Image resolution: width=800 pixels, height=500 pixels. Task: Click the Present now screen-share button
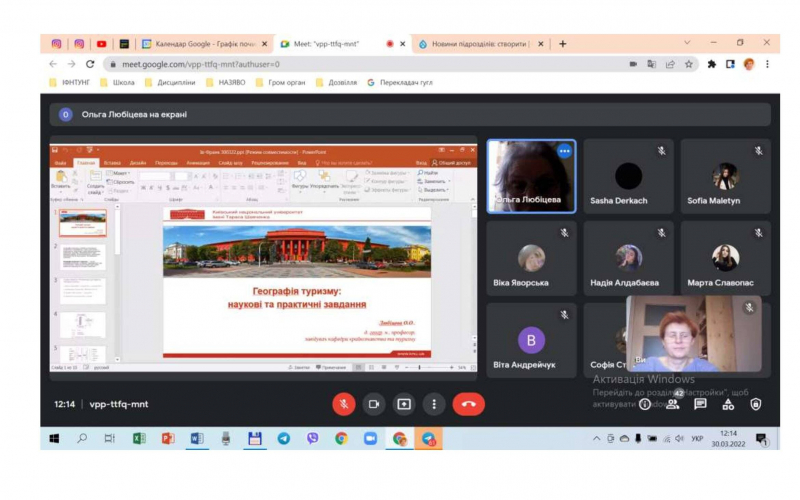pyautogui.click(x=404, y=404)
